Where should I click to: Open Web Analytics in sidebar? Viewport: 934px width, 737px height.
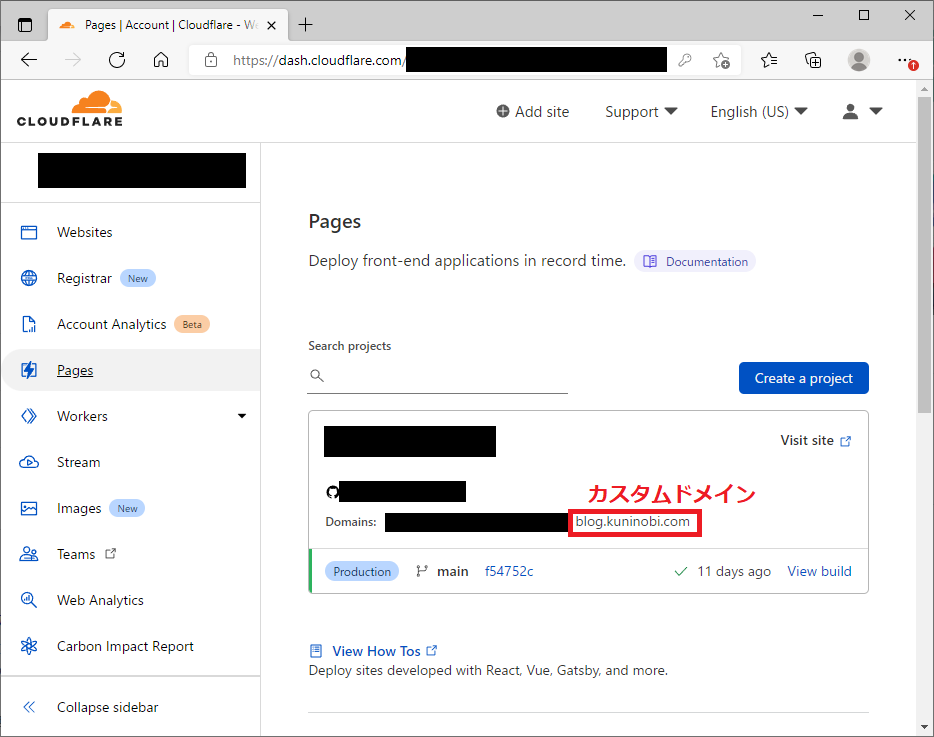pos(100,600)
